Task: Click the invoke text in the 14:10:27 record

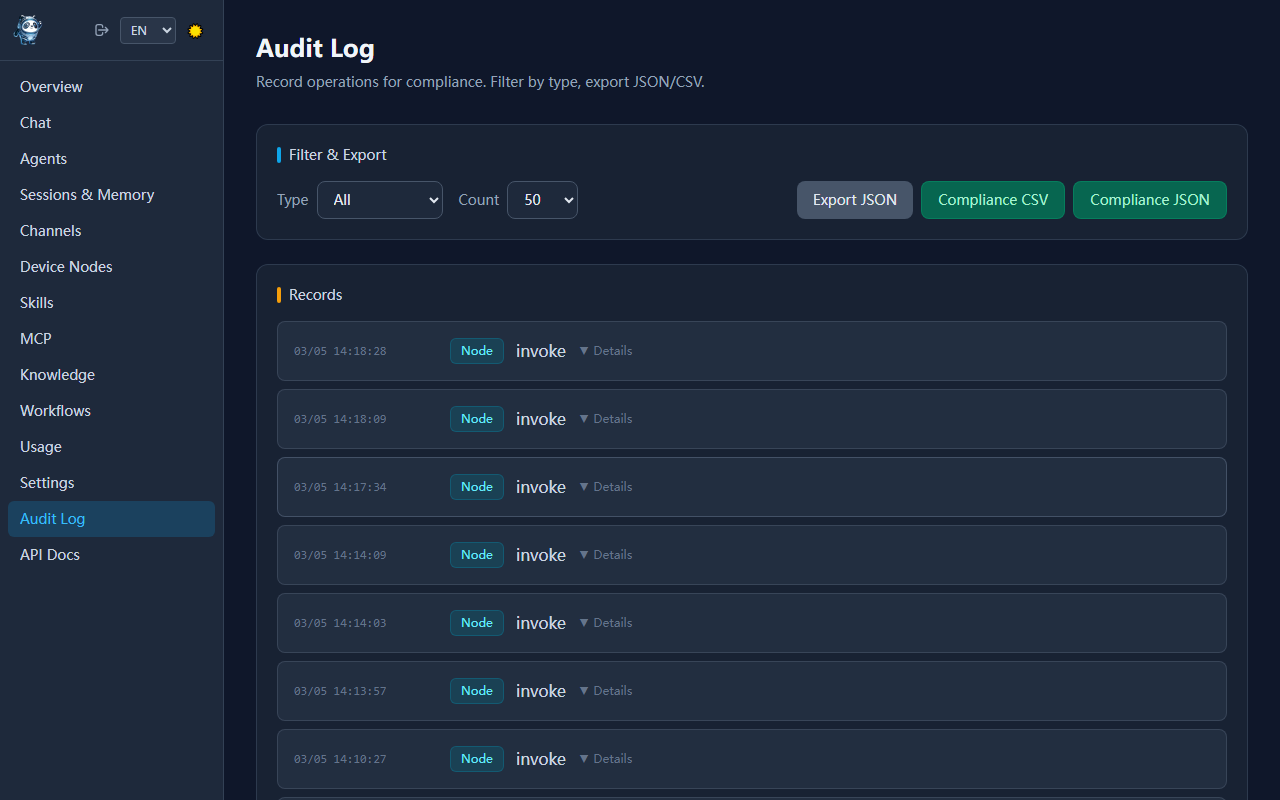Action: tap(541, 759)
